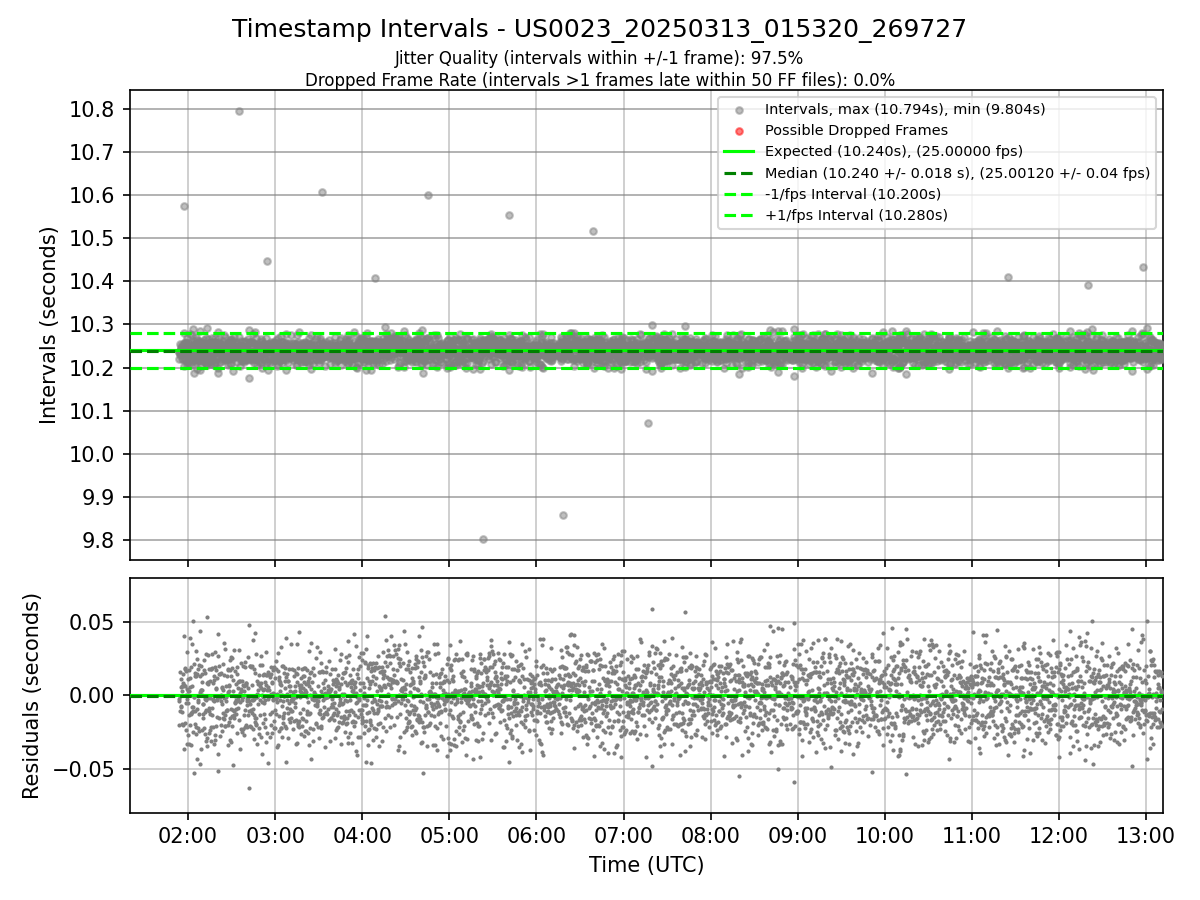Click the y-axis tick label '10.7'
The height and width of the screenshot is (900, 1200).
pos(92,152)
